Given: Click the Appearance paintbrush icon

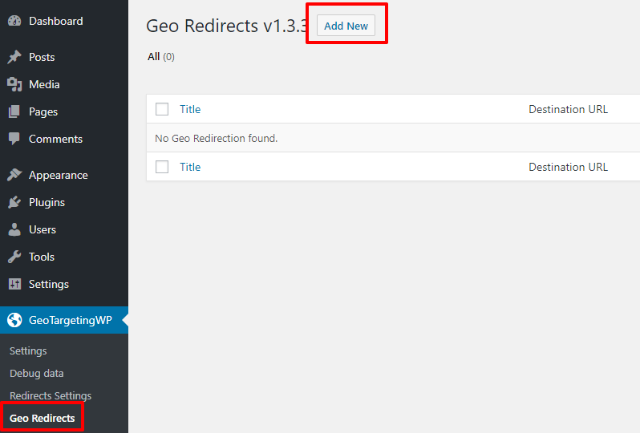Looking at the screenshot, I should point(14,175).
